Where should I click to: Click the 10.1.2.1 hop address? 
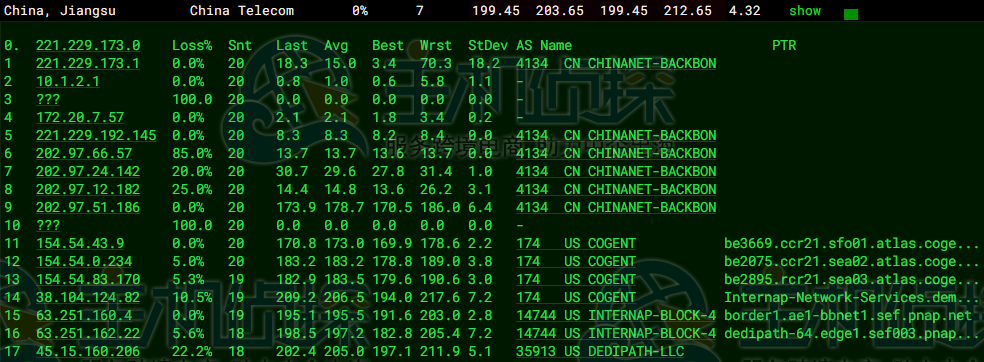pos(67,82)
